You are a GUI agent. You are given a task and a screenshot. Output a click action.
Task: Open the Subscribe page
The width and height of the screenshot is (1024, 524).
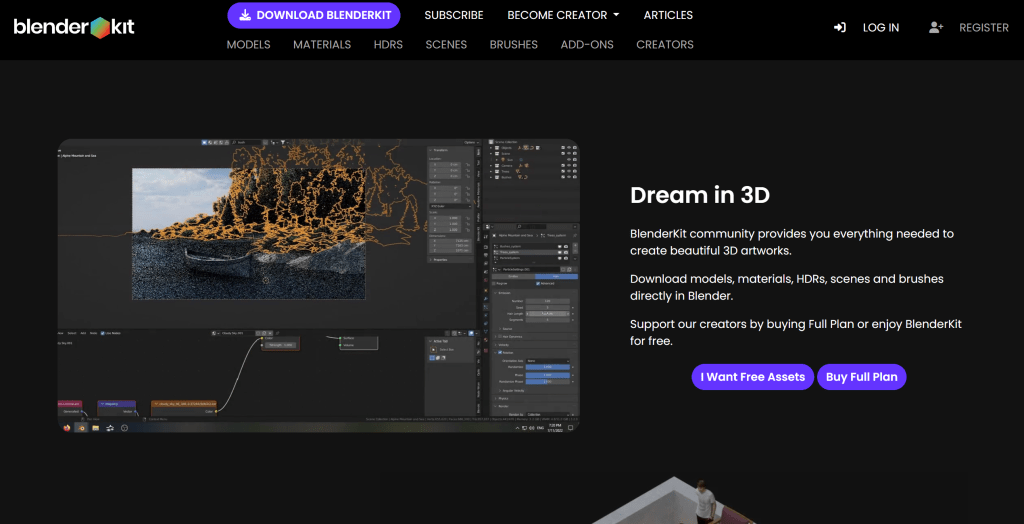[x=454, y=15]
